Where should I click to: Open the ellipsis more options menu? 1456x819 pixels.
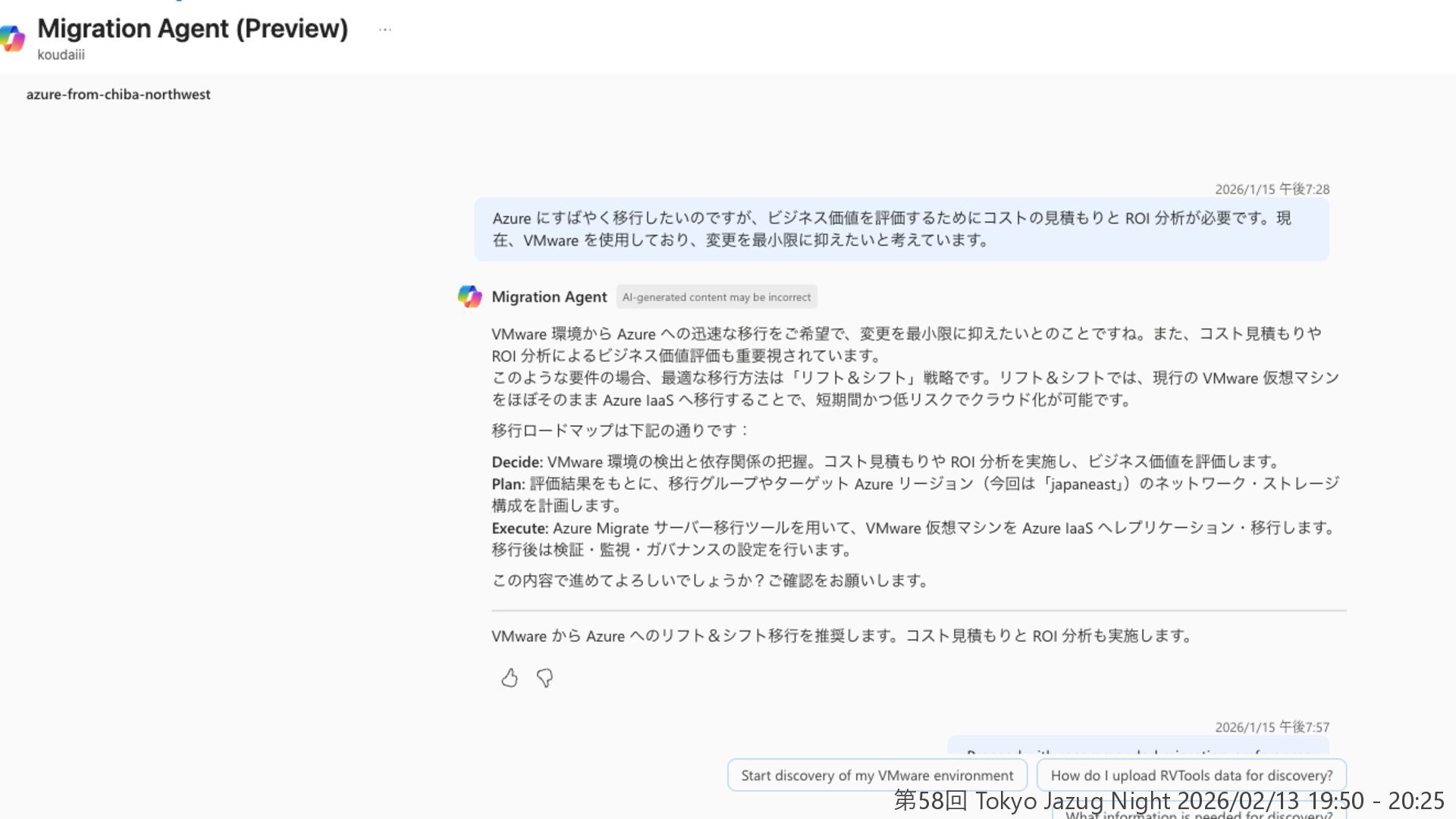(x=384, y=30)
